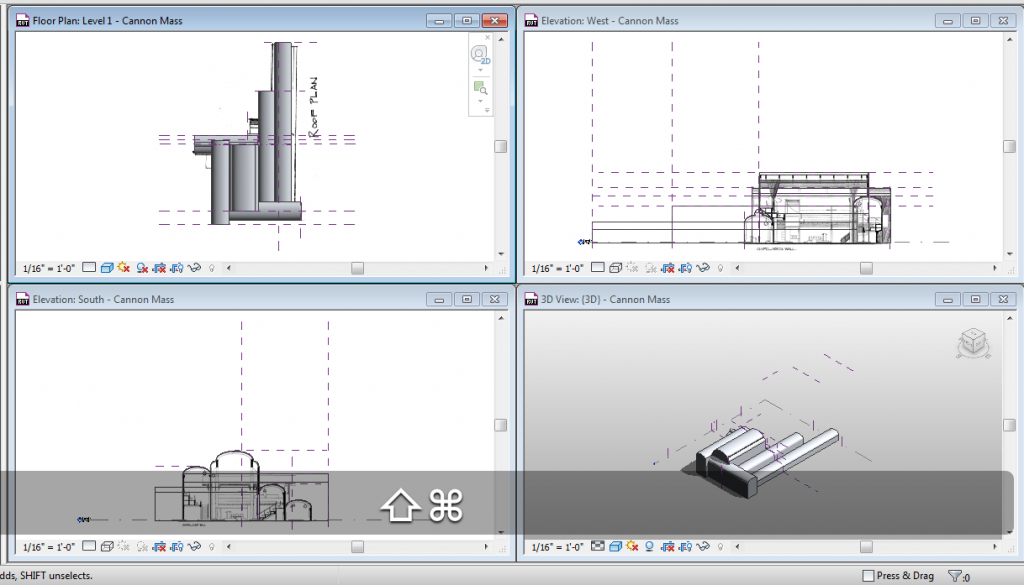
Task: Click the Render teapot icon in 3D view controls
Action: (600, 548)
